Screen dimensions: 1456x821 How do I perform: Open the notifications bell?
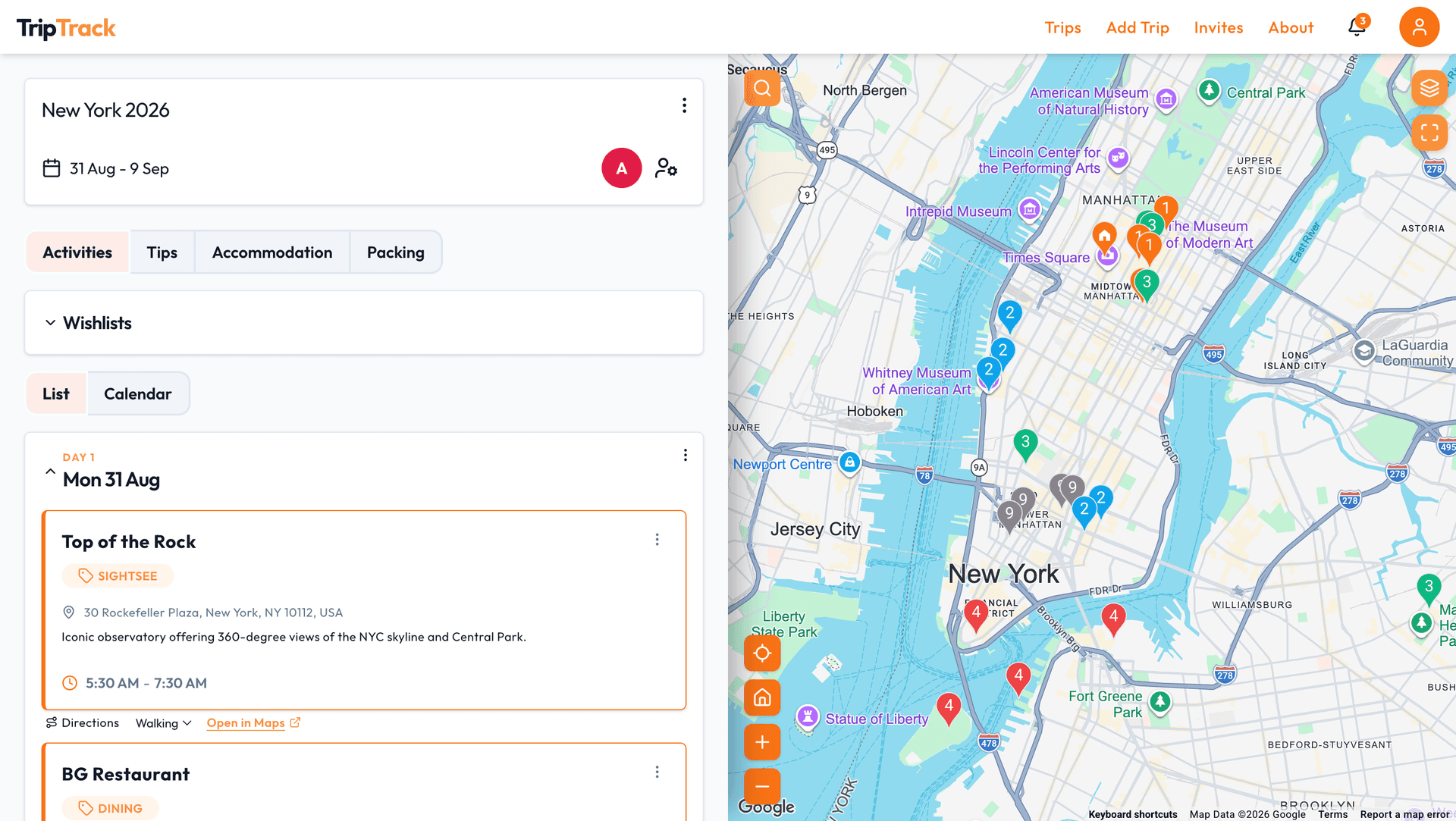(x=1357, y=27)
